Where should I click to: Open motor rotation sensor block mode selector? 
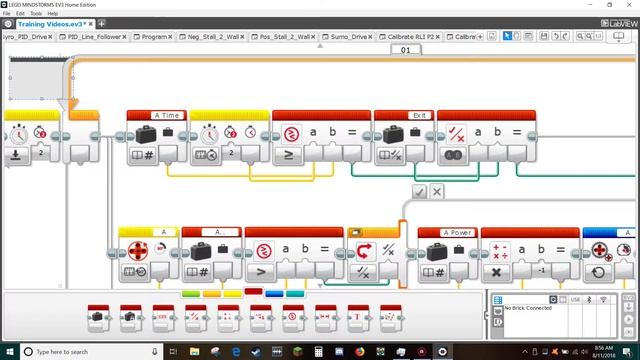click(x=135, y=271)
